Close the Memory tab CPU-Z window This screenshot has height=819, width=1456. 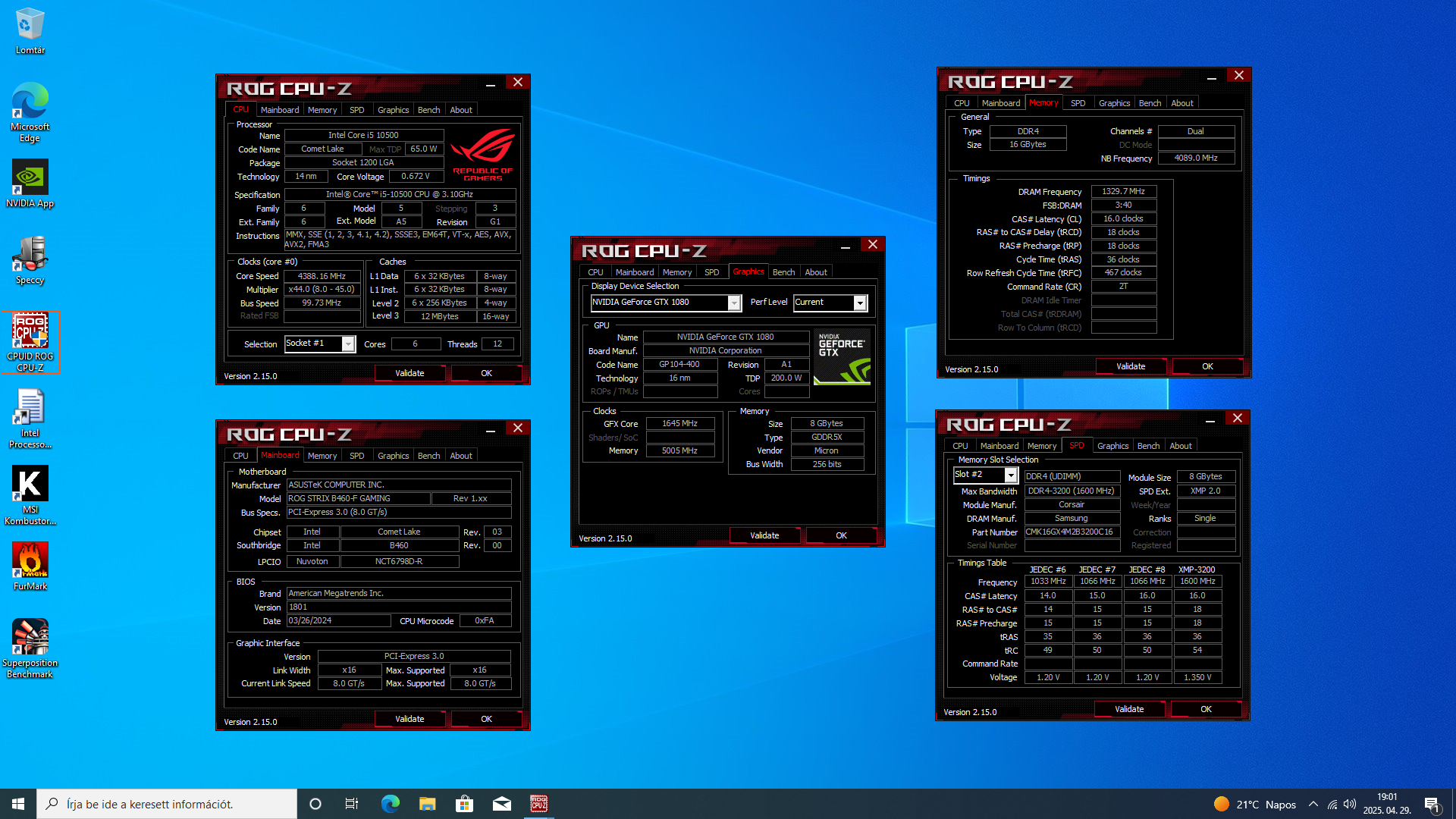coord(1238,76)
